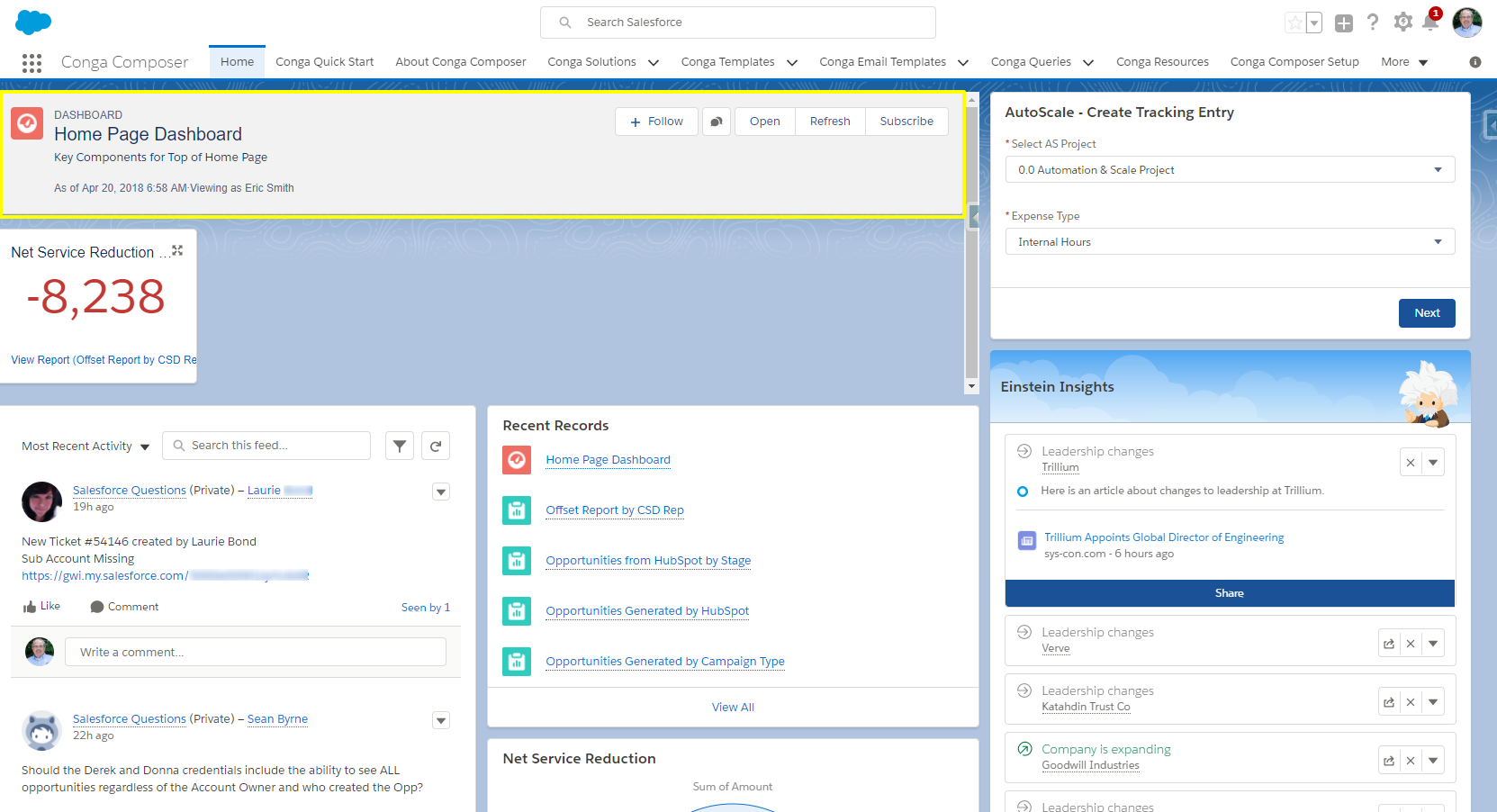Click the dashboard icon beside Home Page Dashboard

tap(27, 123)
